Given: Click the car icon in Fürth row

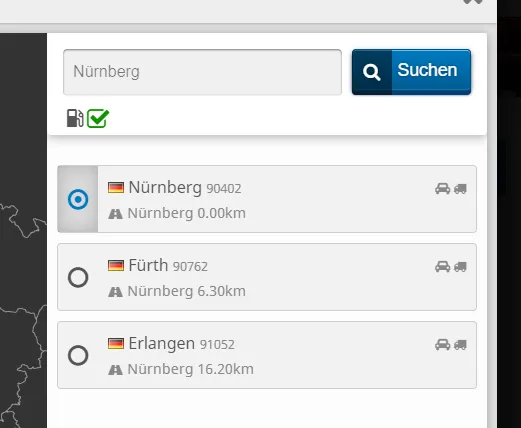Looking at the screenshot, I should [x=442, y=267].
